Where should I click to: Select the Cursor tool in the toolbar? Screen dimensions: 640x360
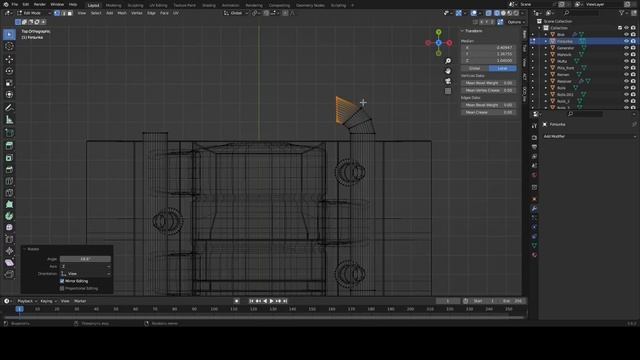(x=9, y=47)
